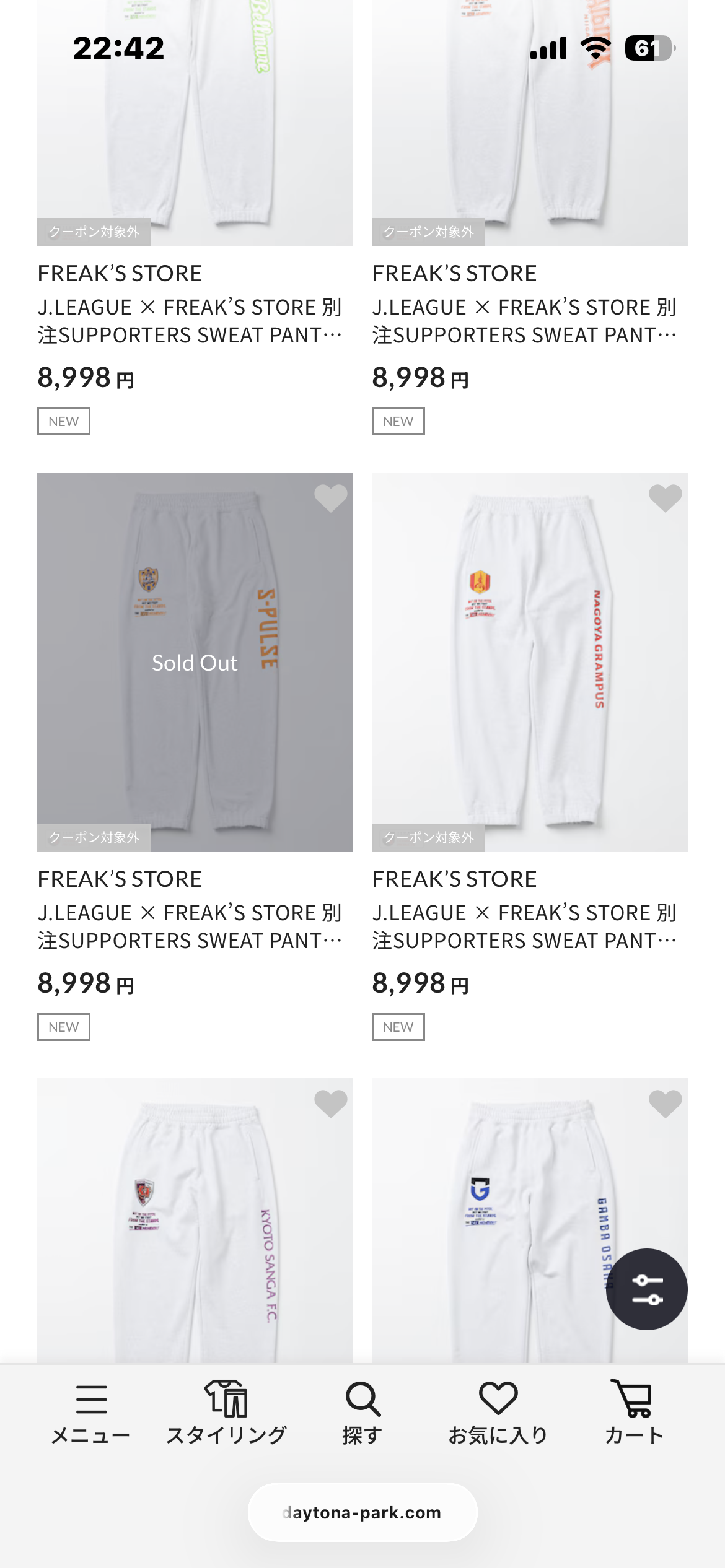Open the filter settings floating button
The height and width of the screenshot is (1568, 725).
(x=646, y=1289)
